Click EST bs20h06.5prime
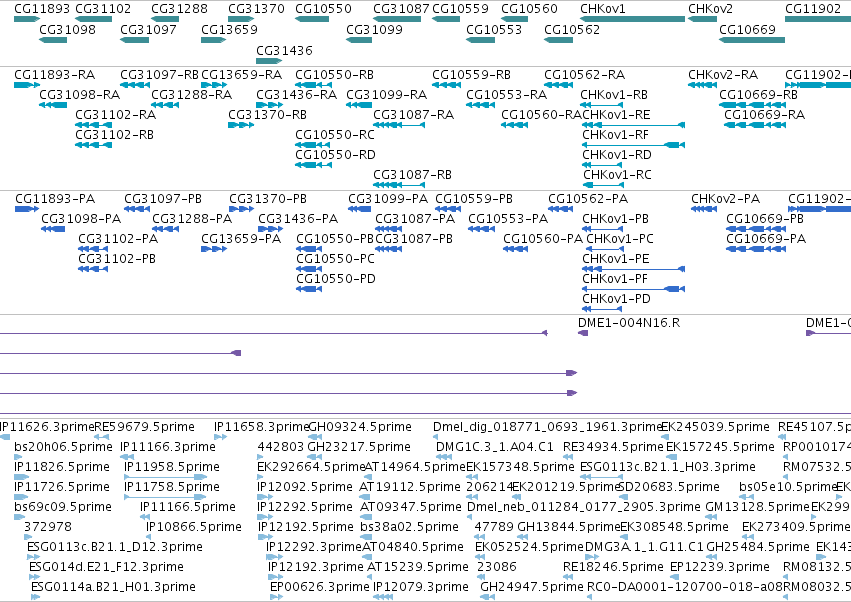The width and height of the screenshot is (851, 602). point(63,447)
